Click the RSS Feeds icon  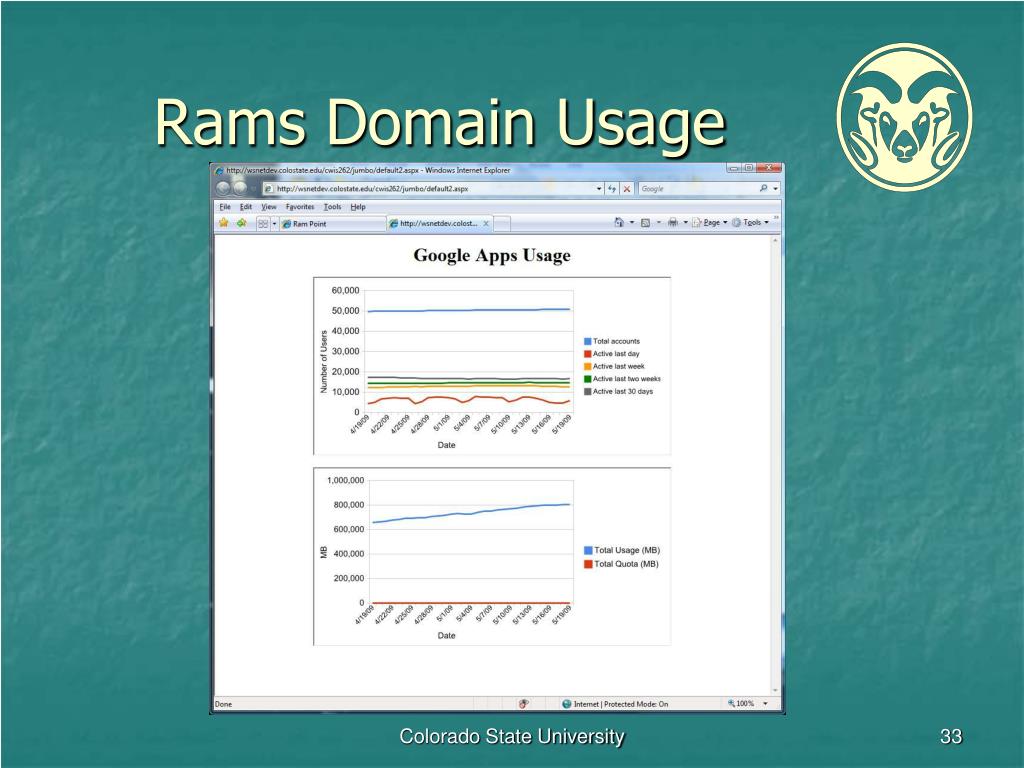646,223
